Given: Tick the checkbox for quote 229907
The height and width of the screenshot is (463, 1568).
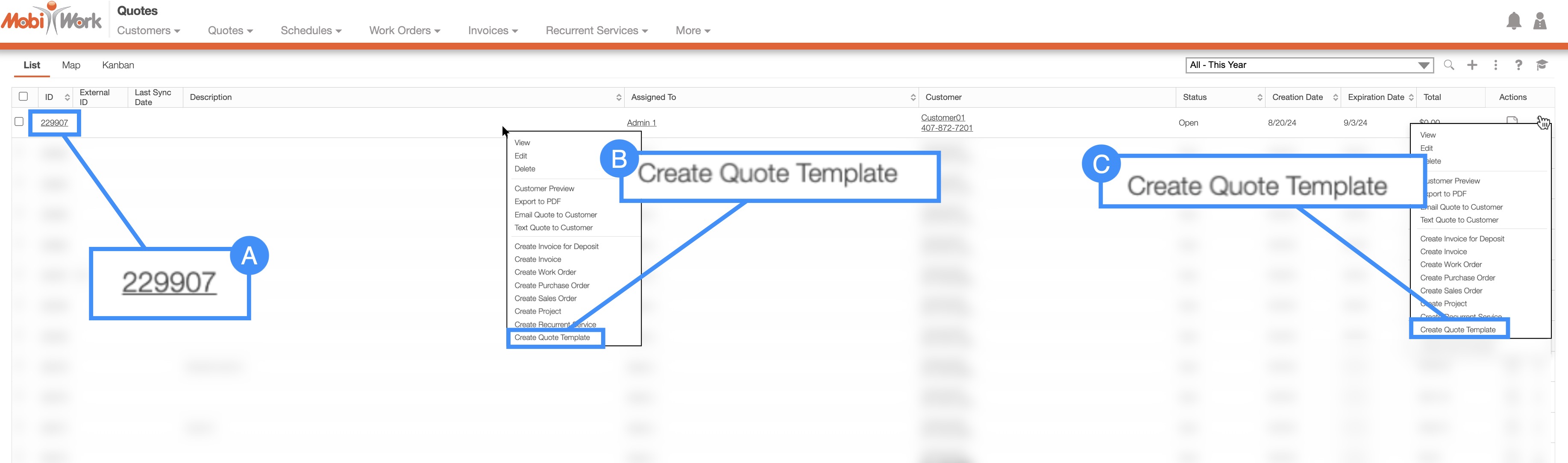Looking at the screenshot, I should tap(19, 122).
